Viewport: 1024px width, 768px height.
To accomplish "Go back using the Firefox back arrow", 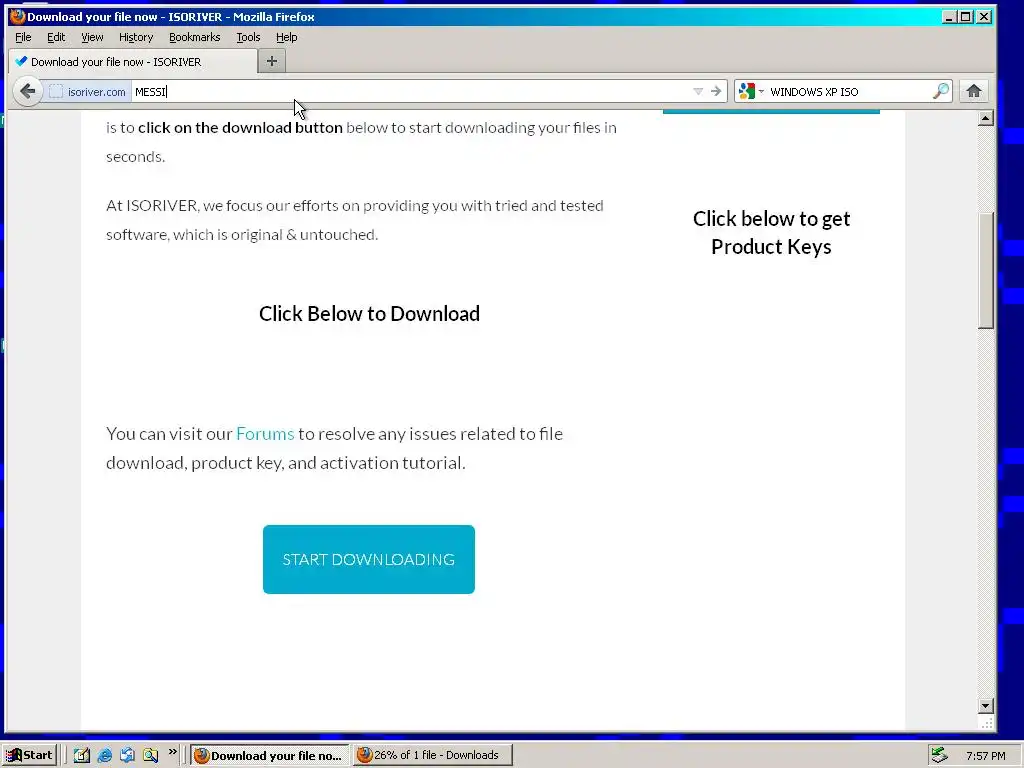I will pyautogui.click(x=27, y=91).
